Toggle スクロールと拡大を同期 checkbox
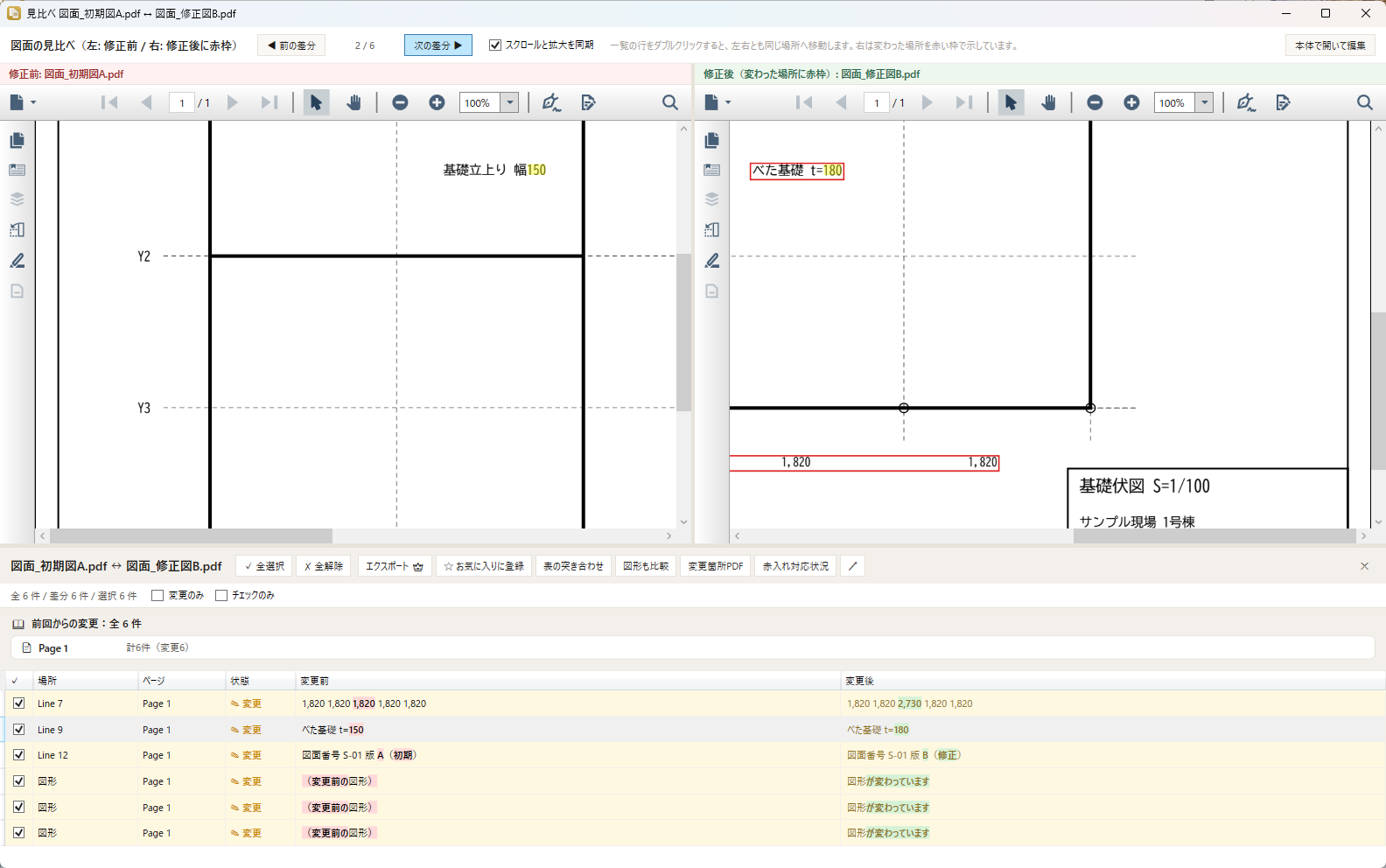 [x=495, y=45]
